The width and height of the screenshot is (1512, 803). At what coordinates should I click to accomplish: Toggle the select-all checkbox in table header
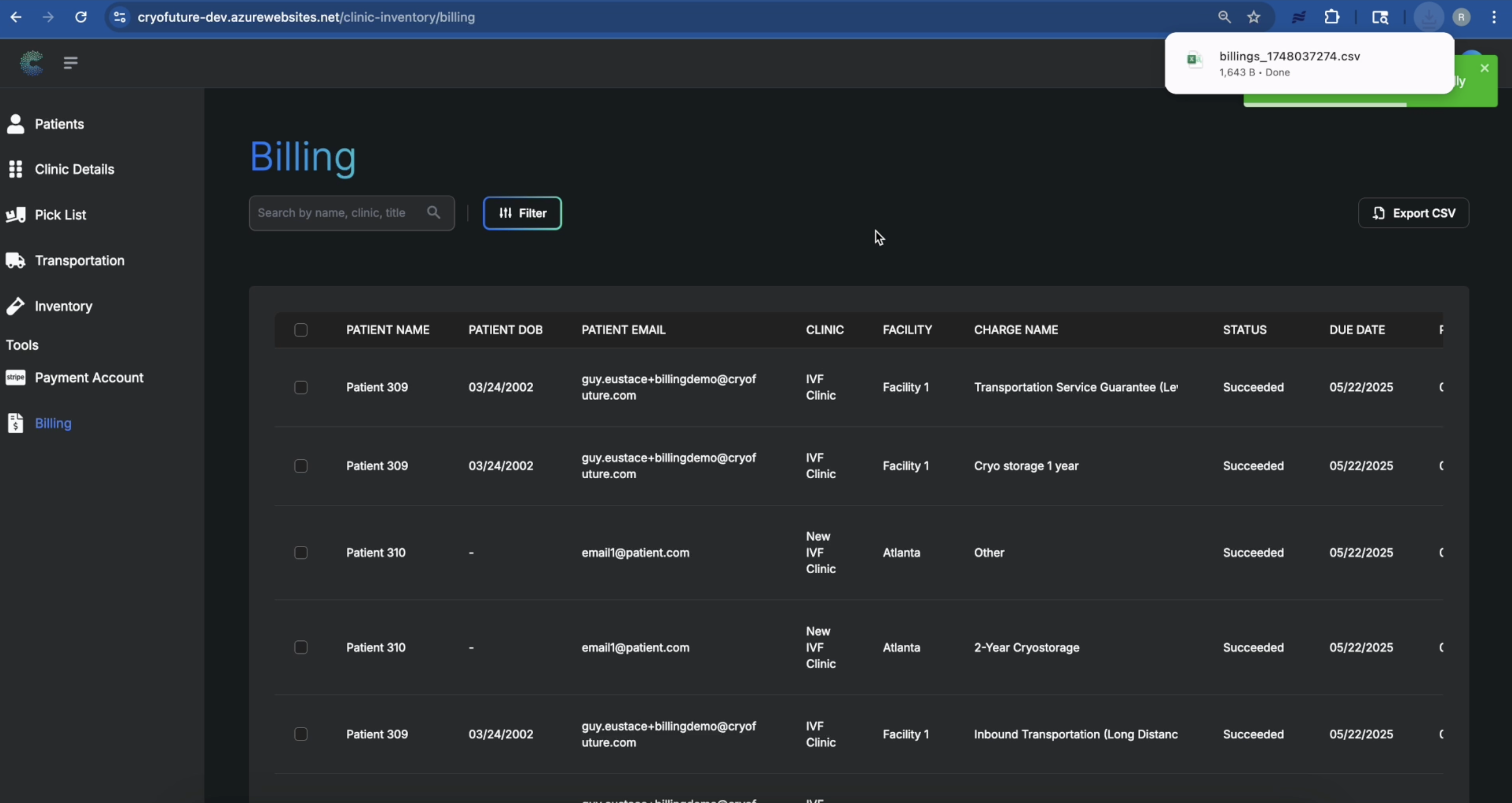tap(301, 330)
